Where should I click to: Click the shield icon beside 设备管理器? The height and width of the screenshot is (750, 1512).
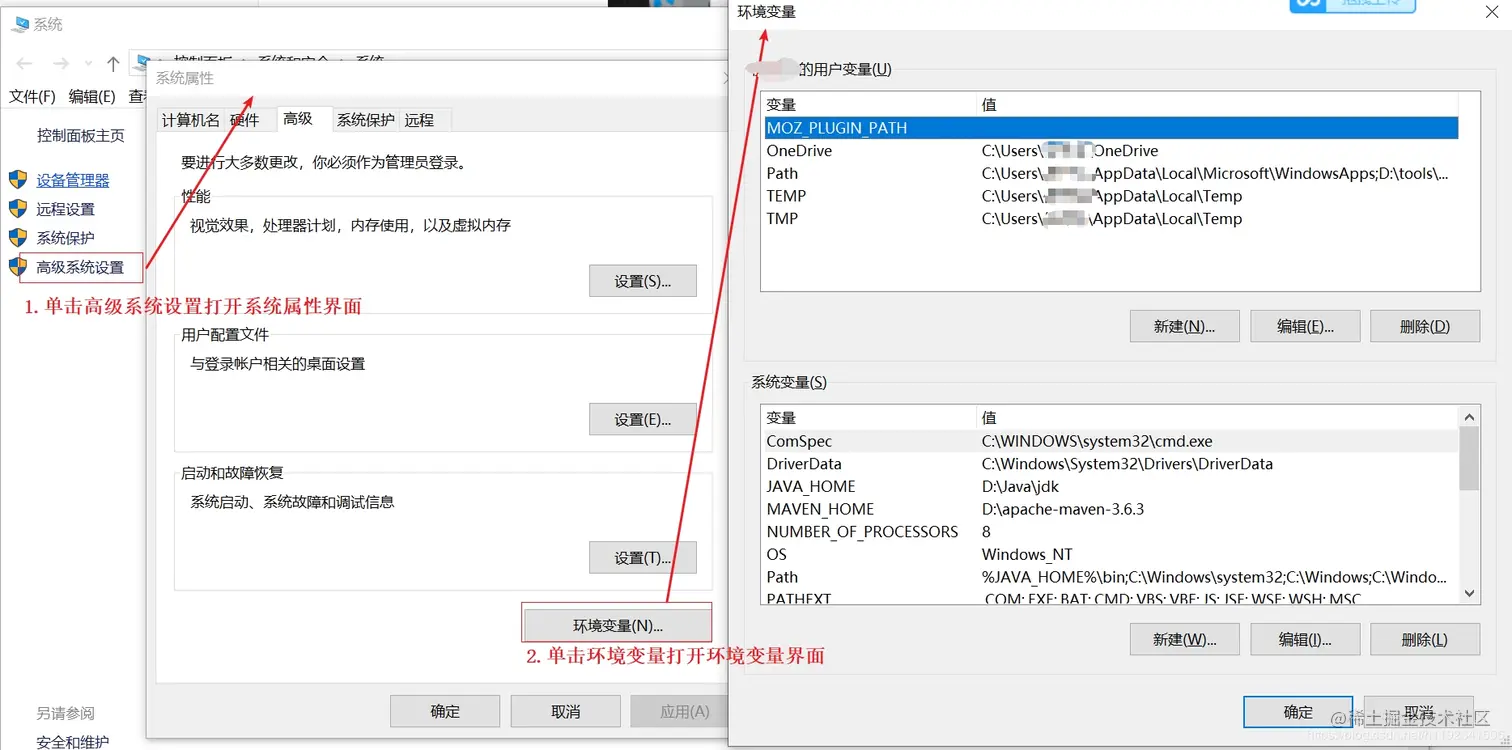click(18, 180)
